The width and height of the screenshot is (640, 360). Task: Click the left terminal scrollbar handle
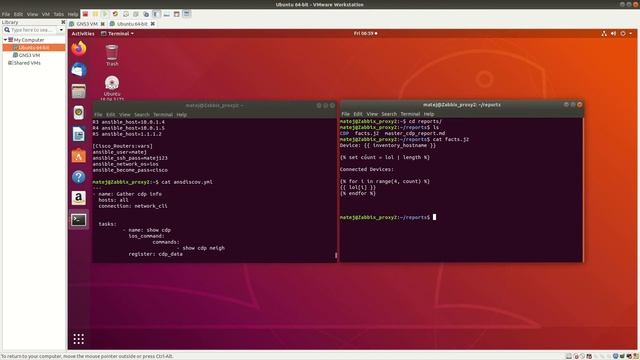[x=336, y=256]
